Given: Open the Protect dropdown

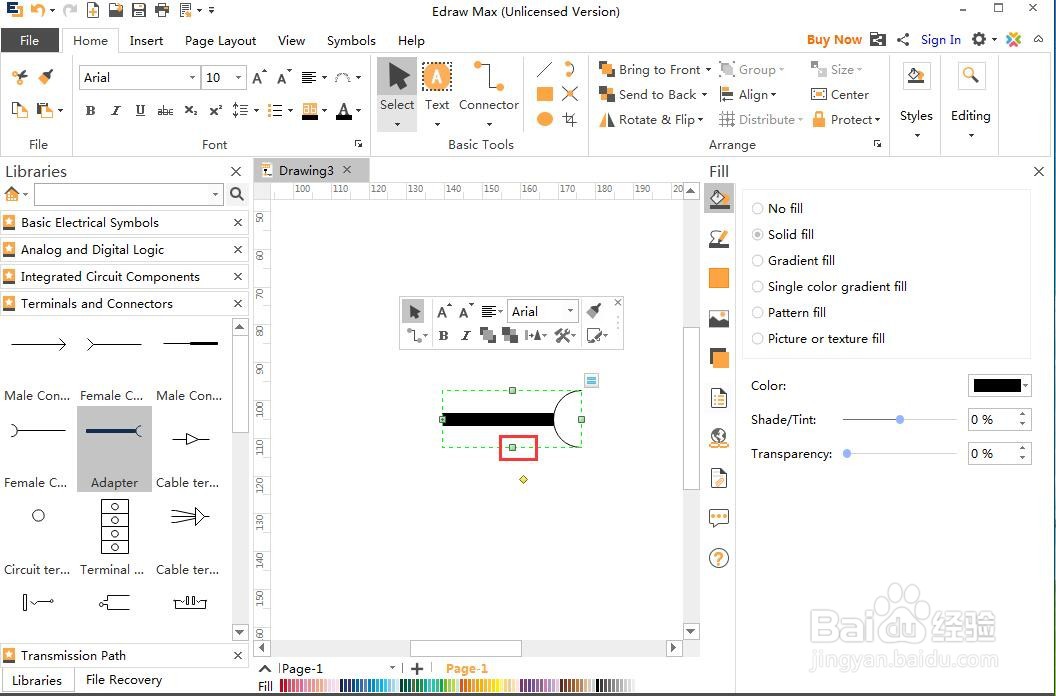Looking at the screenshot, I should [877, 120].
